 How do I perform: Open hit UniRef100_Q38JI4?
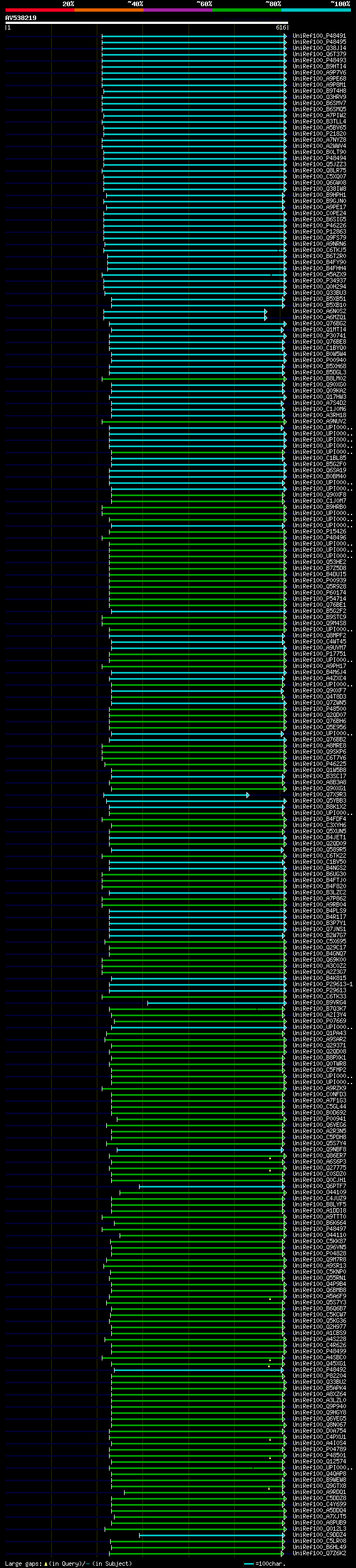(x=319, y=48)
